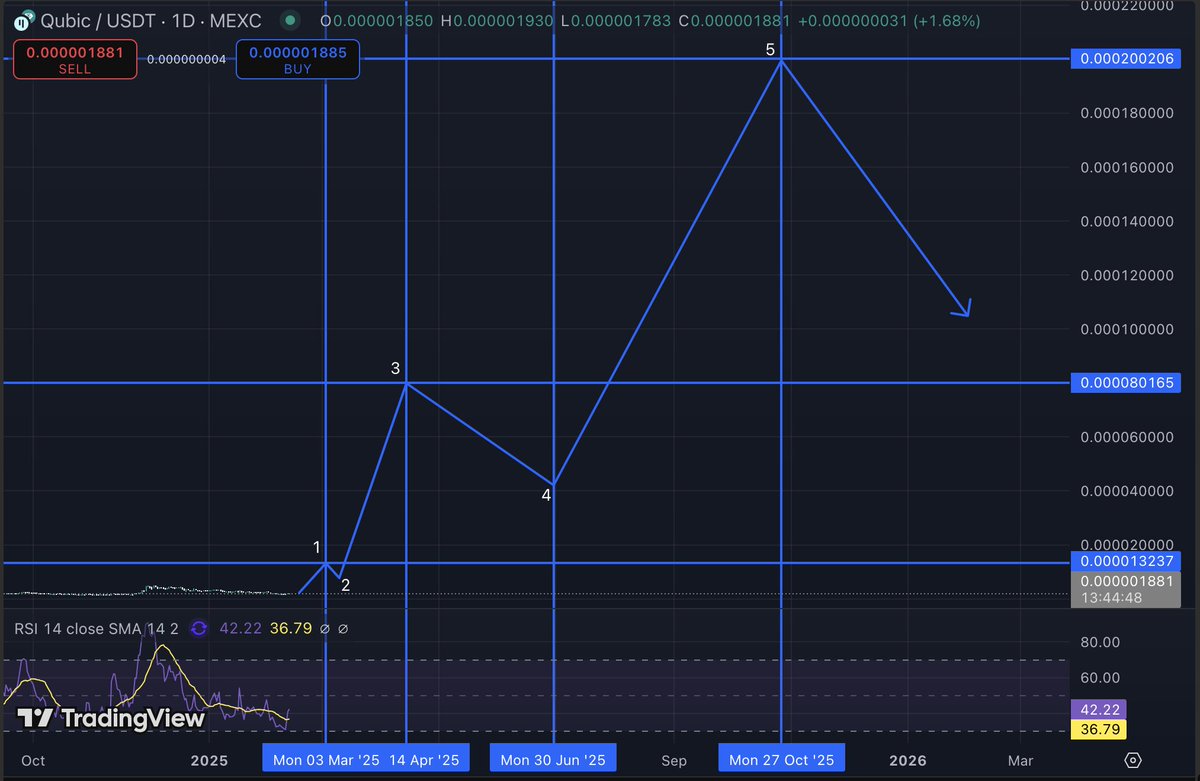Click the Close value 0.000001881 in header

coord(742,20)
